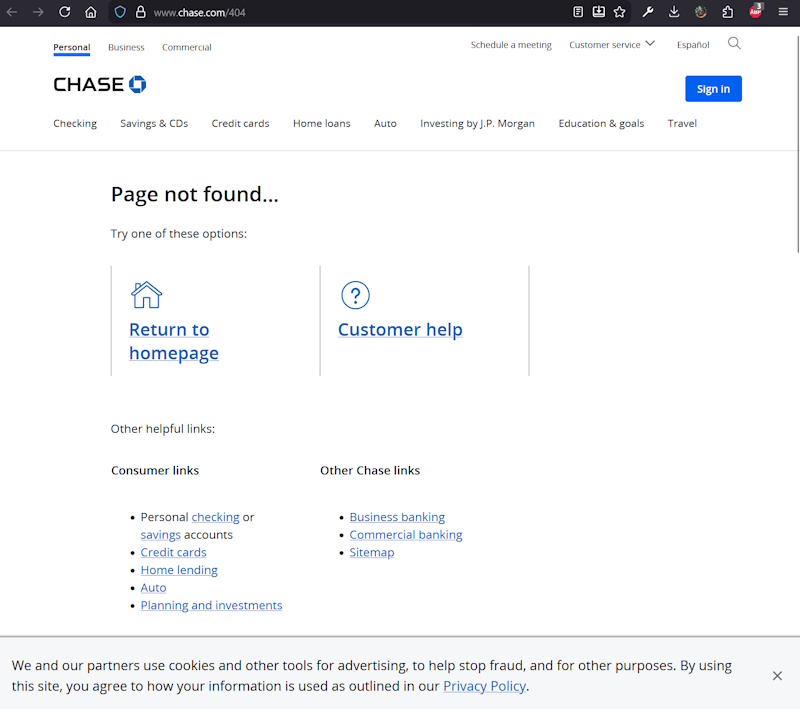Open the browser hamburger menu

(x=783, y=12)
